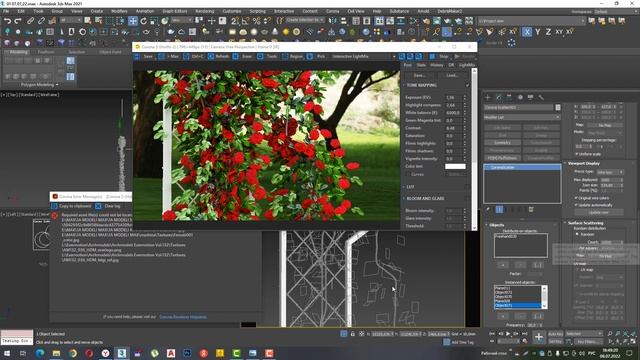Restrict transform to the Z axis

tap(548, 32)
